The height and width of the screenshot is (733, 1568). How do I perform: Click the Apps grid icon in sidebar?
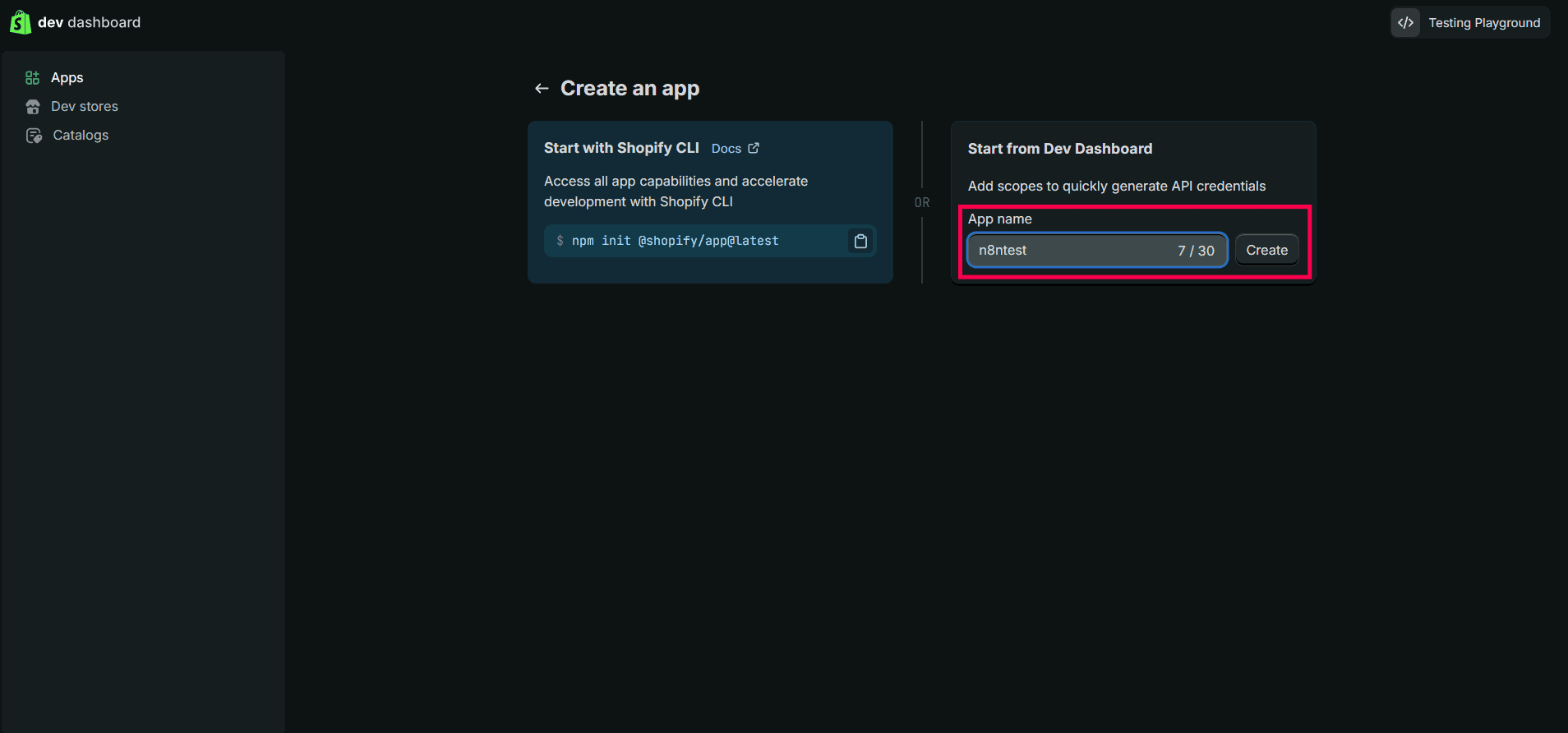pos(33,78)
